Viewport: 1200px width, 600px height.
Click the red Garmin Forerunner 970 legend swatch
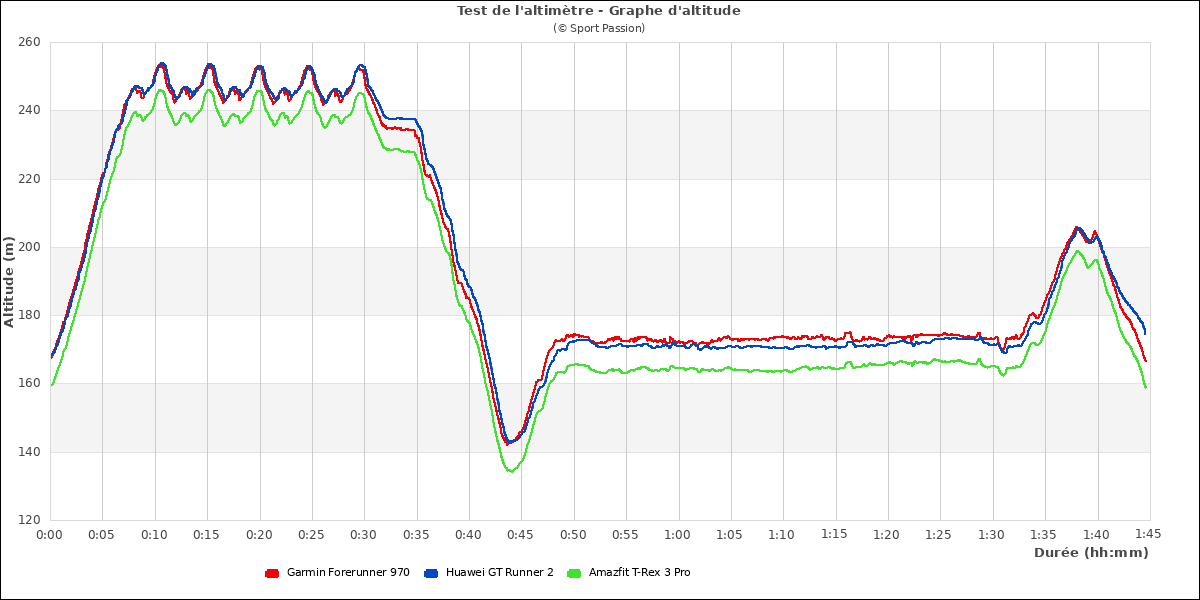271,573
